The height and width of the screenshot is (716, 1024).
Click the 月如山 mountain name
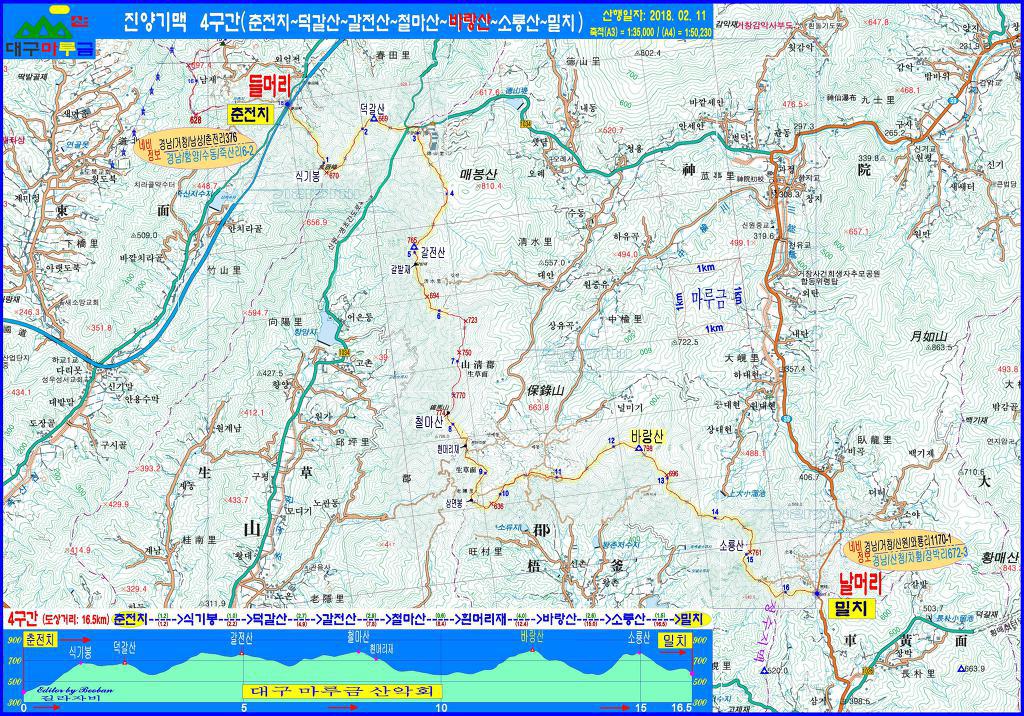point(929,336)
